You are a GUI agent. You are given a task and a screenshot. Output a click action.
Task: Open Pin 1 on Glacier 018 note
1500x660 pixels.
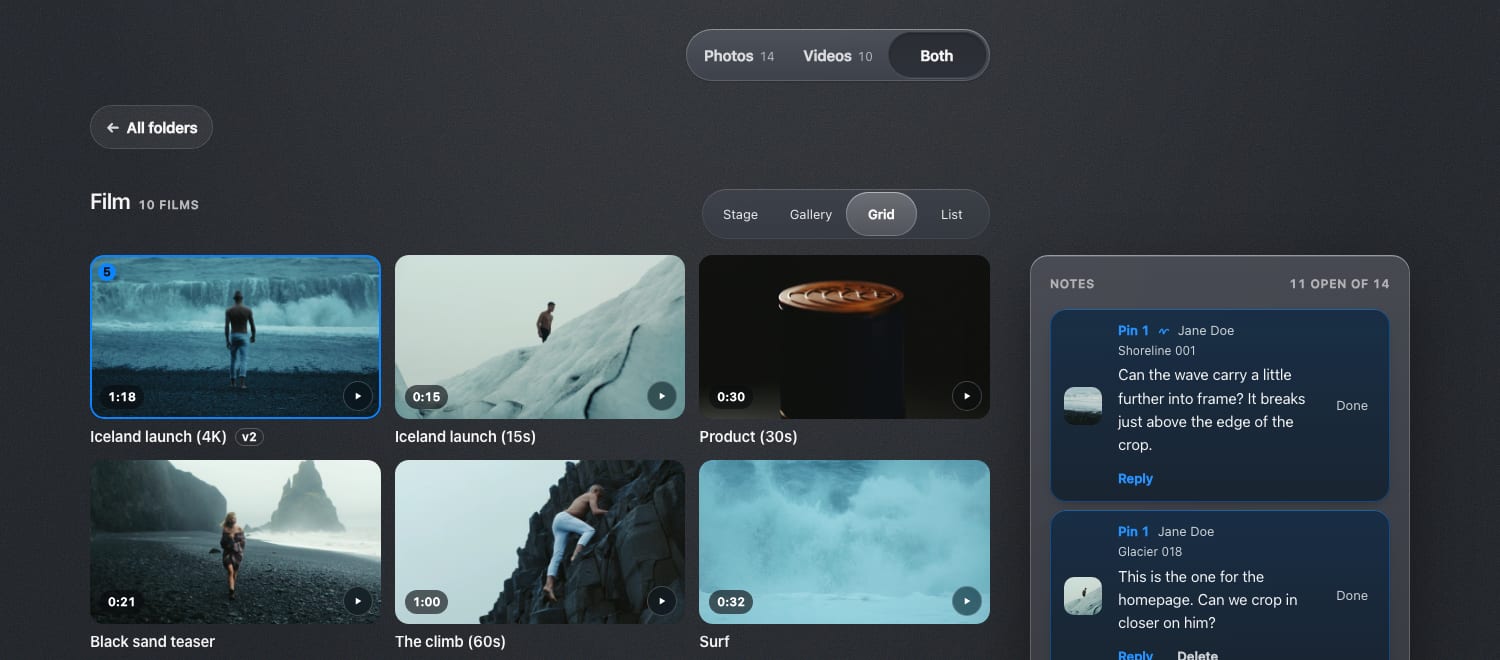click(x=1133, y=532)
